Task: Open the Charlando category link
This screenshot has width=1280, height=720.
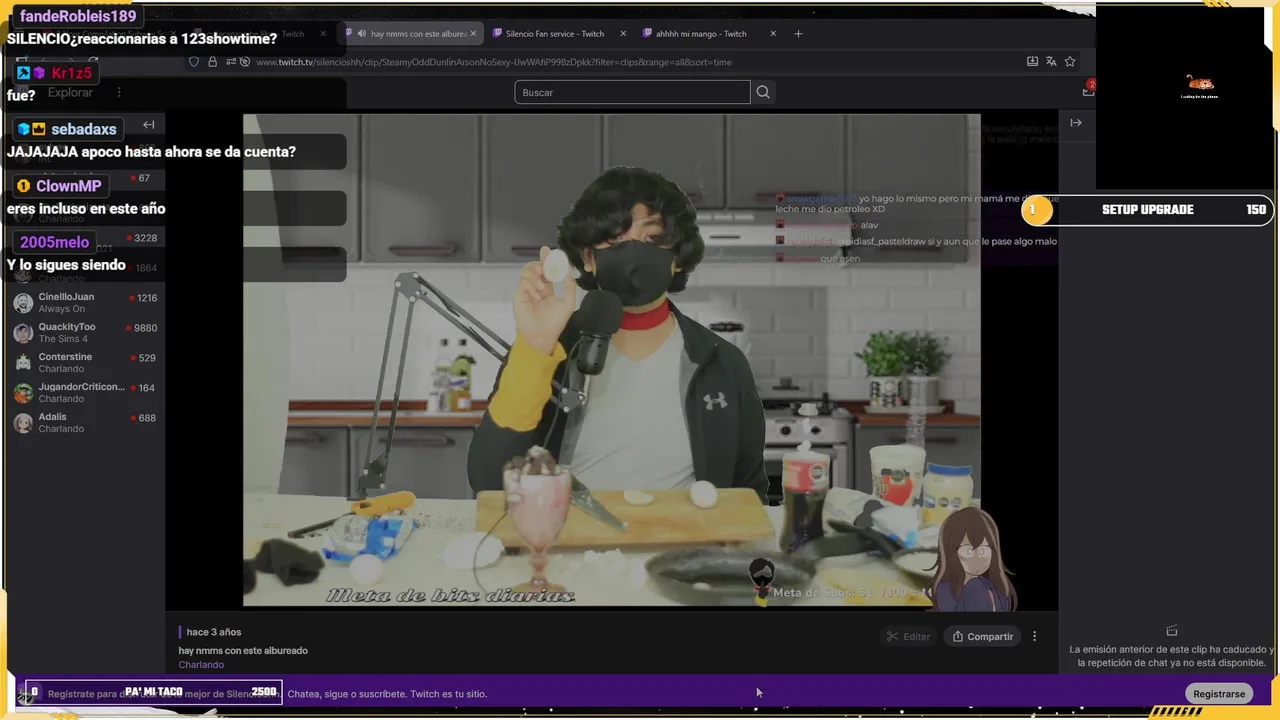Action: coord(201,665)
